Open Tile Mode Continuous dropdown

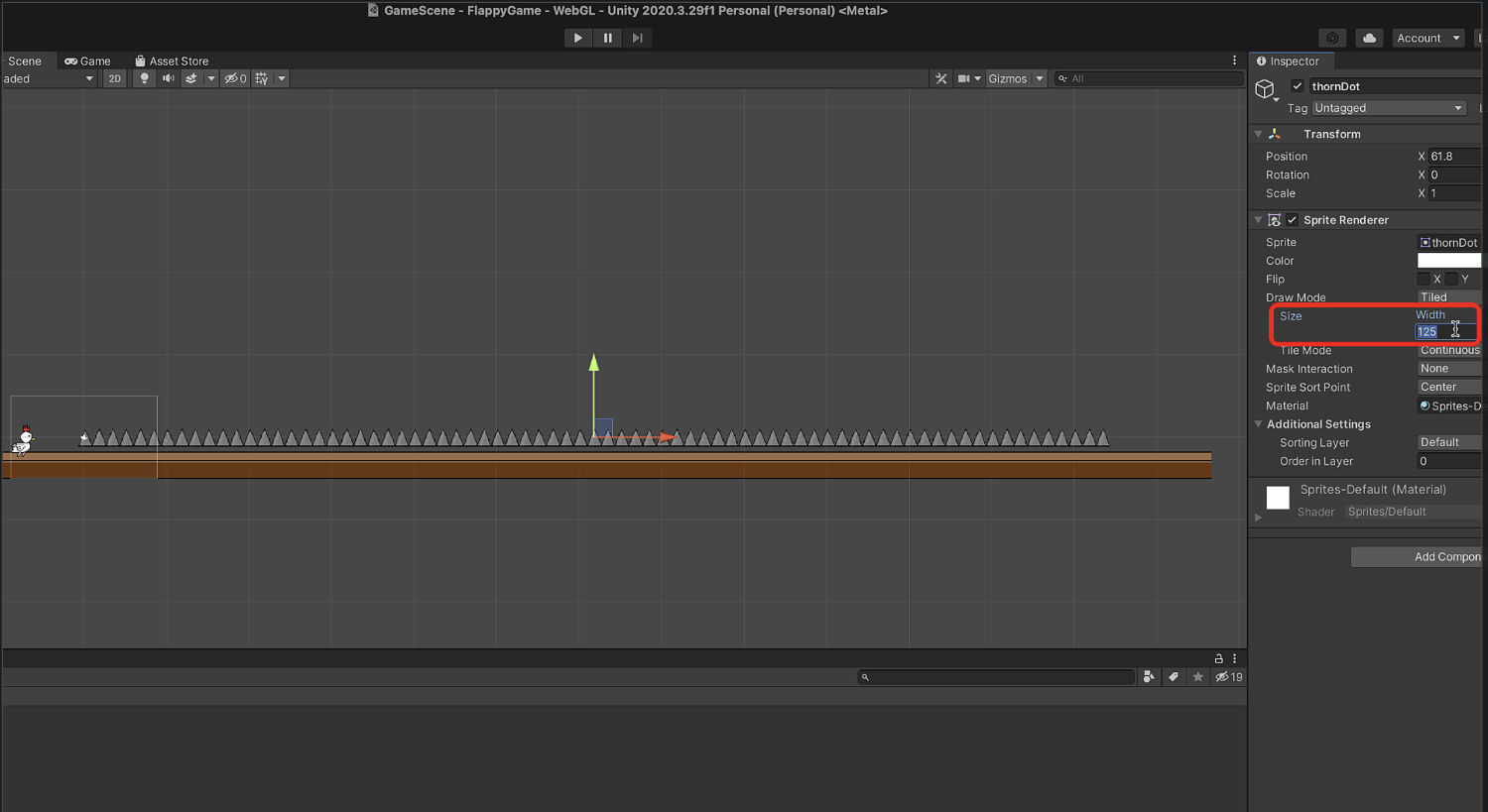tap(1449, 350)
